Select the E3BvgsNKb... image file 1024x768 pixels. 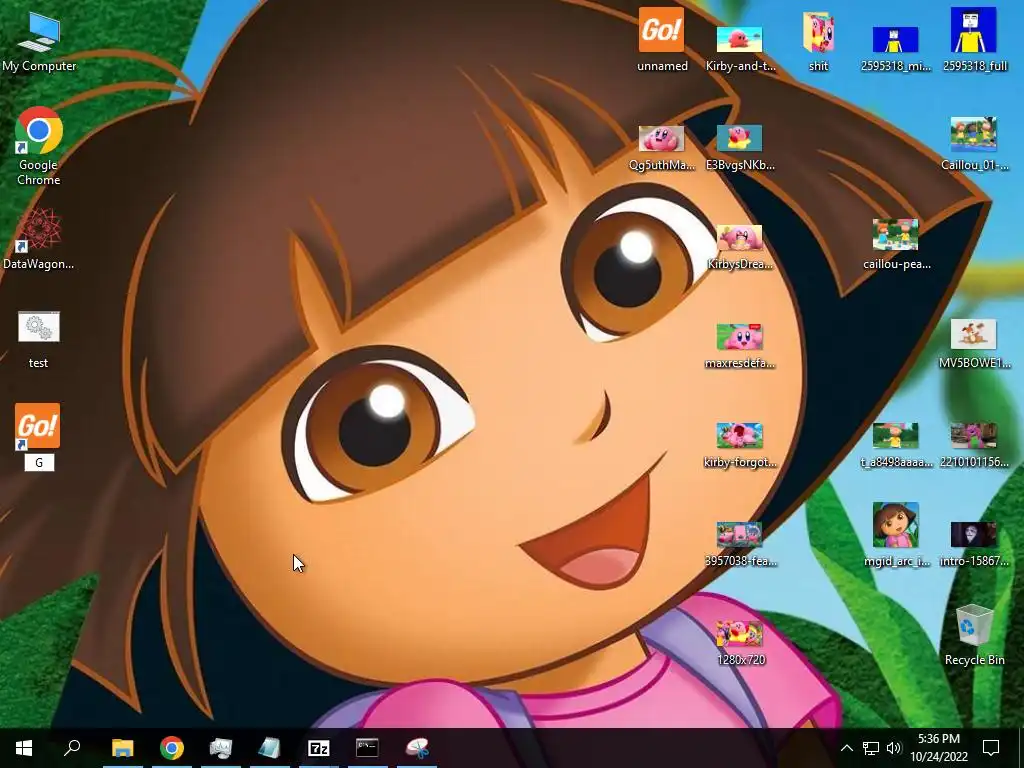[740, 148]
